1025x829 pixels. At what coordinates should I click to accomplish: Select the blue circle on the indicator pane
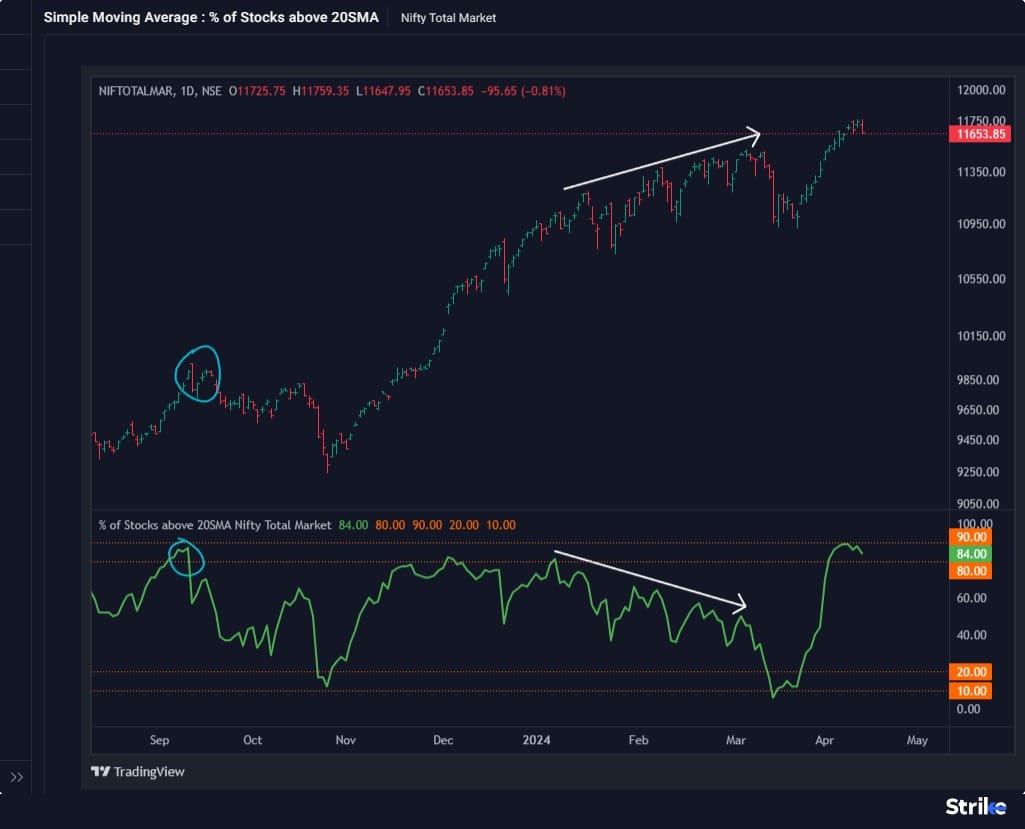click(x=185, y=558)
